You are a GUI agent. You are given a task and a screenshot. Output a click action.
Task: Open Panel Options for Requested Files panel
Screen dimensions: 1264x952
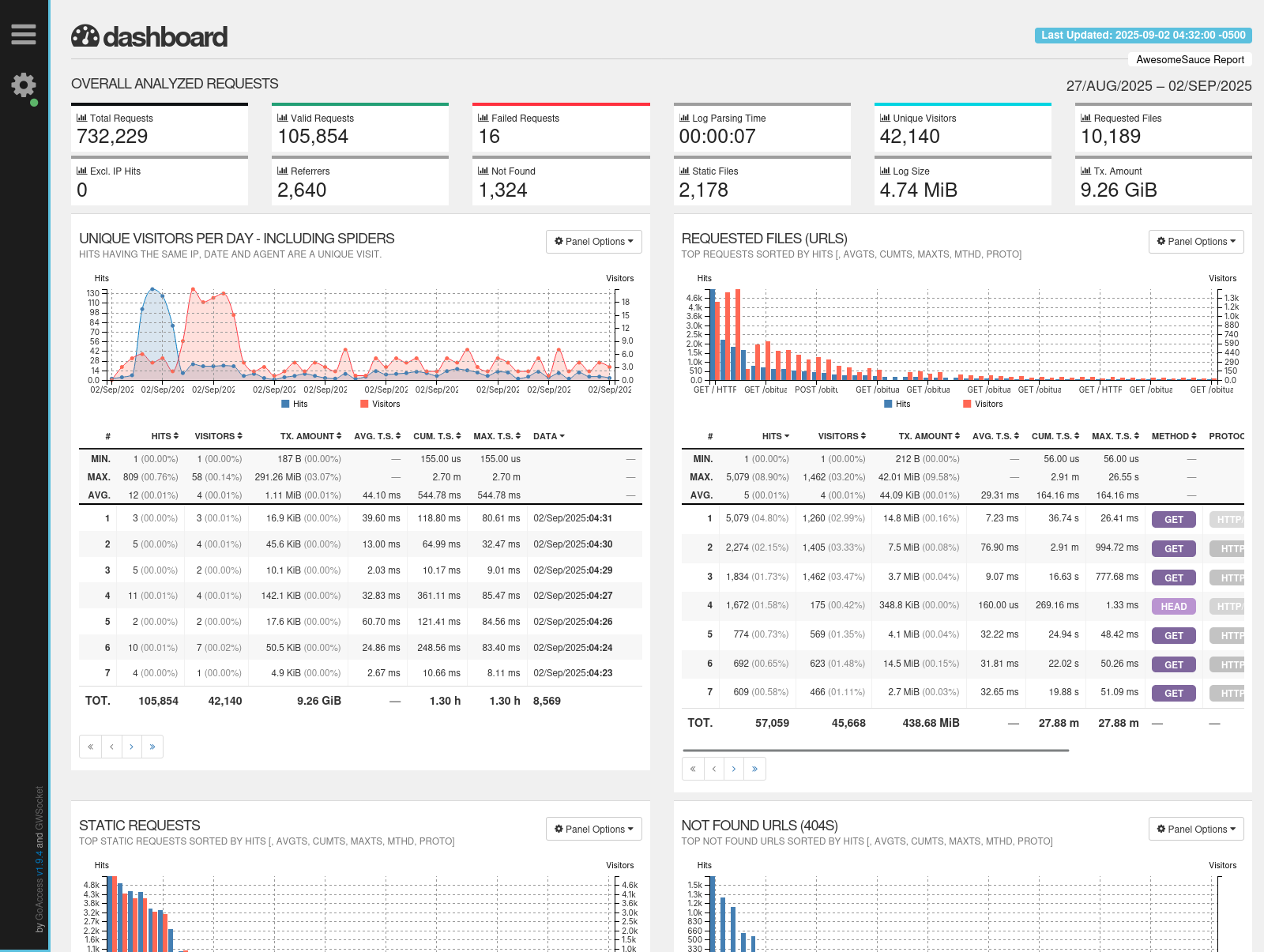point(1196,242)
